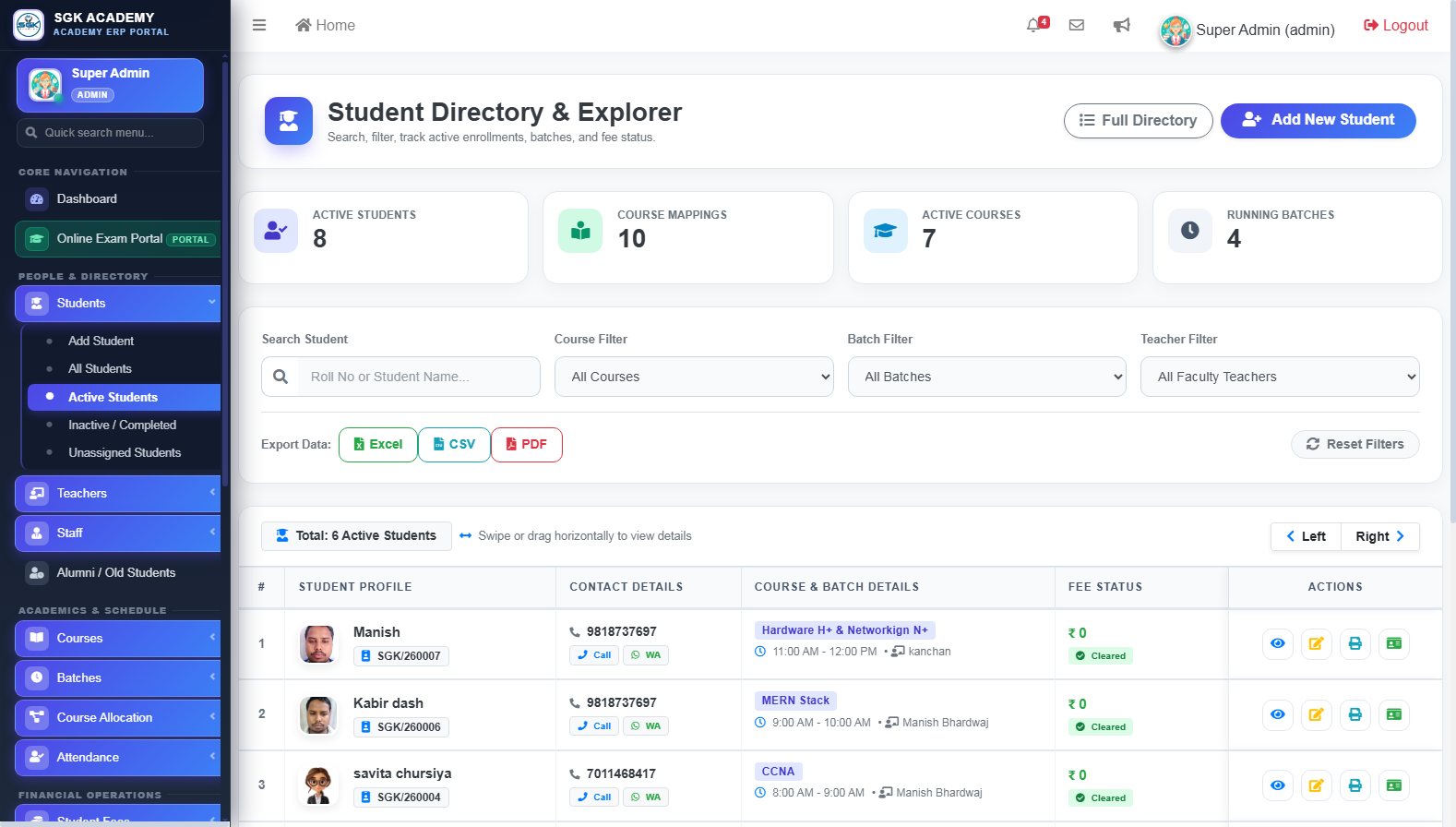Select Active Students in the sidebar

pyautogui.click(x=125, y=397)
